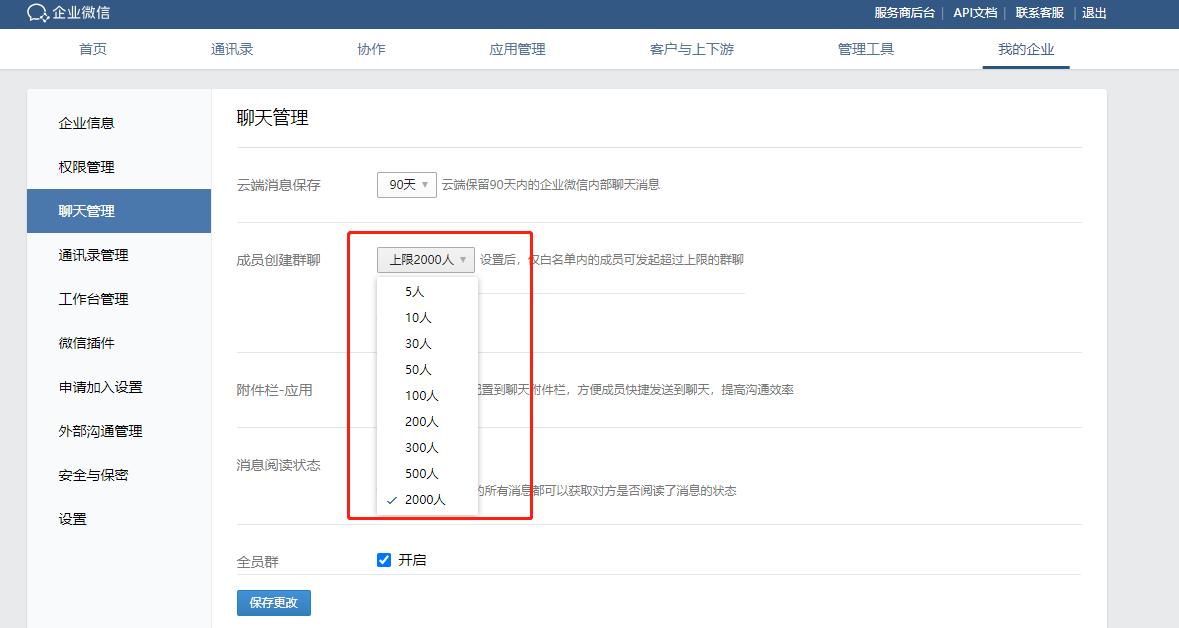Open 管理工具 in the navigation
This screenshot has height=628, width=1179.
[866, 48]
